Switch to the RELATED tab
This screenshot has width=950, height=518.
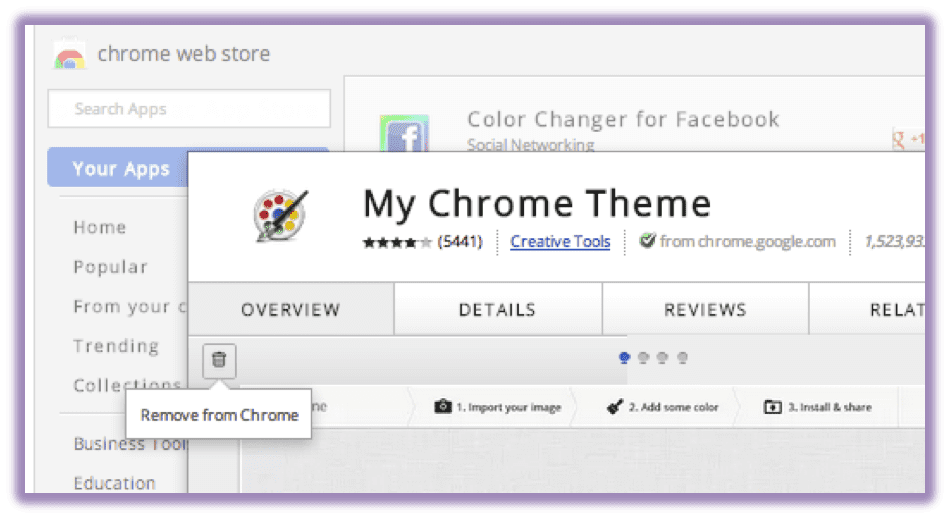[867, 309]
